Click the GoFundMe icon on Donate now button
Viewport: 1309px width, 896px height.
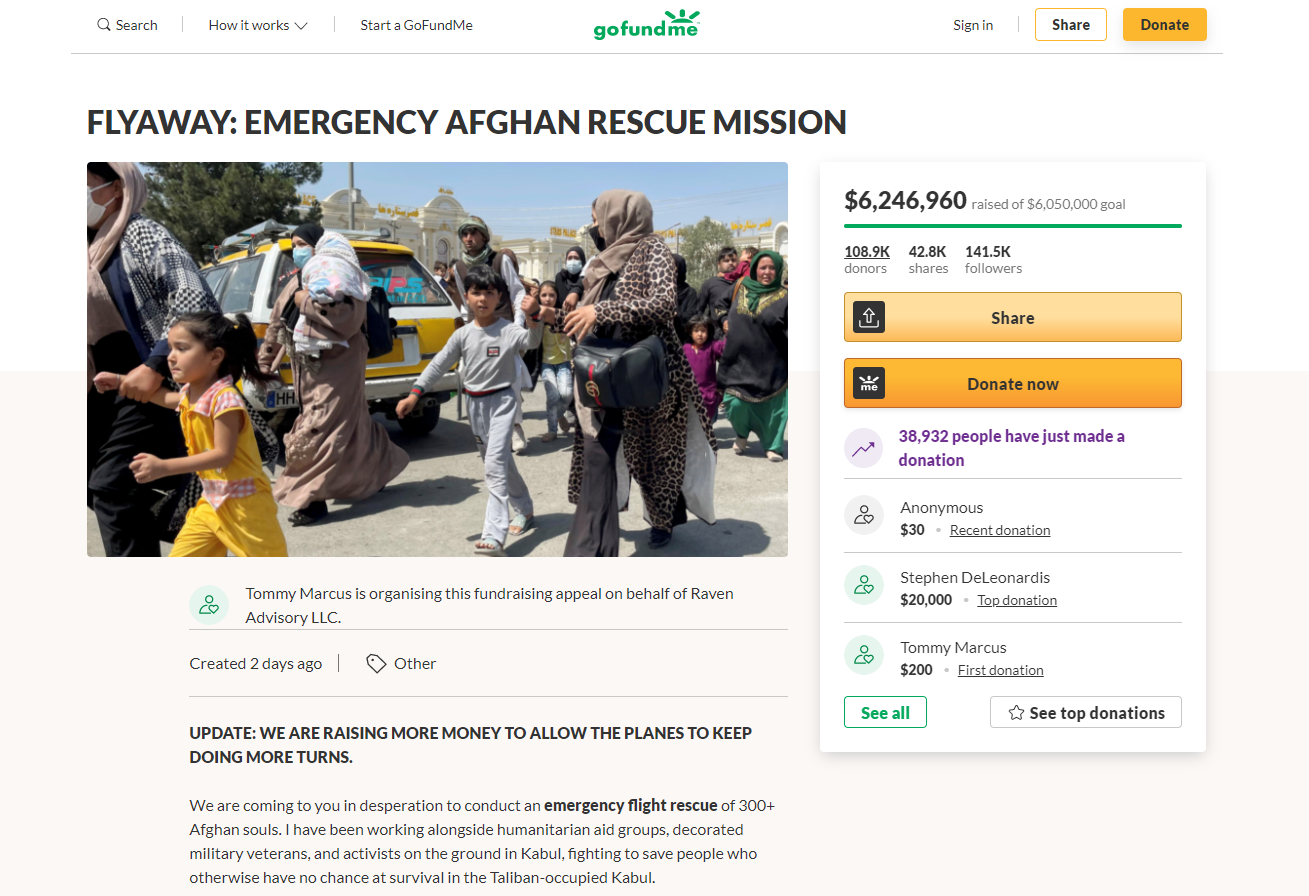click(869, 383)
